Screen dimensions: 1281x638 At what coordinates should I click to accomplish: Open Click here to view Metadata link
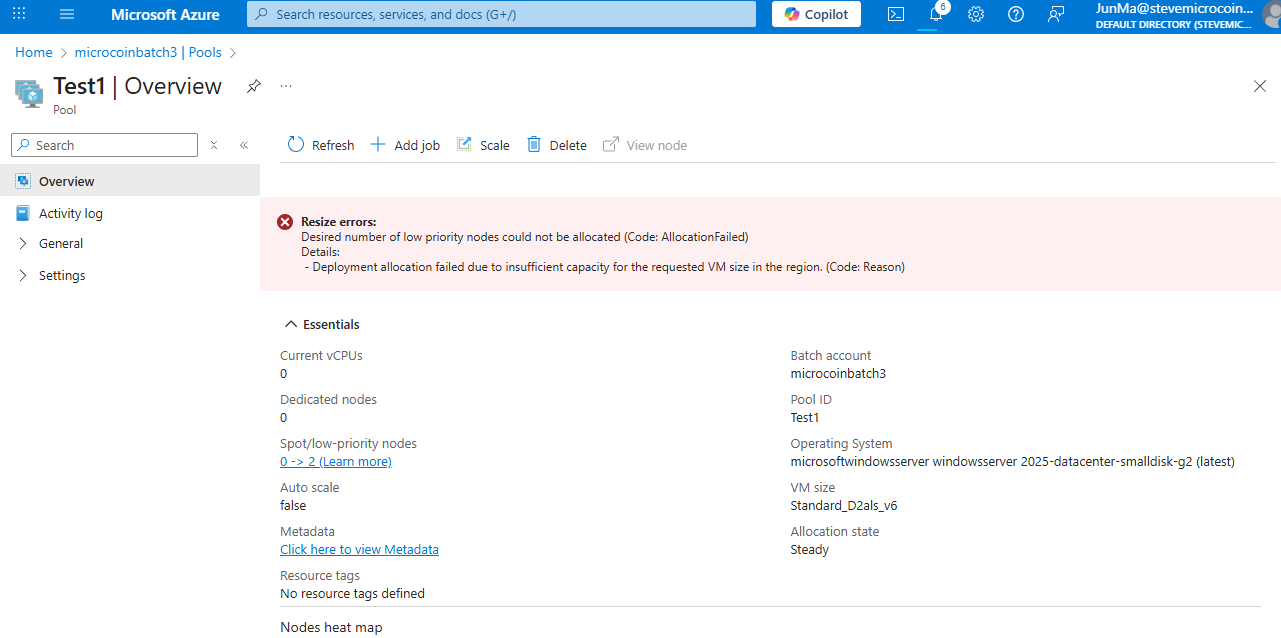click(359, 549)
